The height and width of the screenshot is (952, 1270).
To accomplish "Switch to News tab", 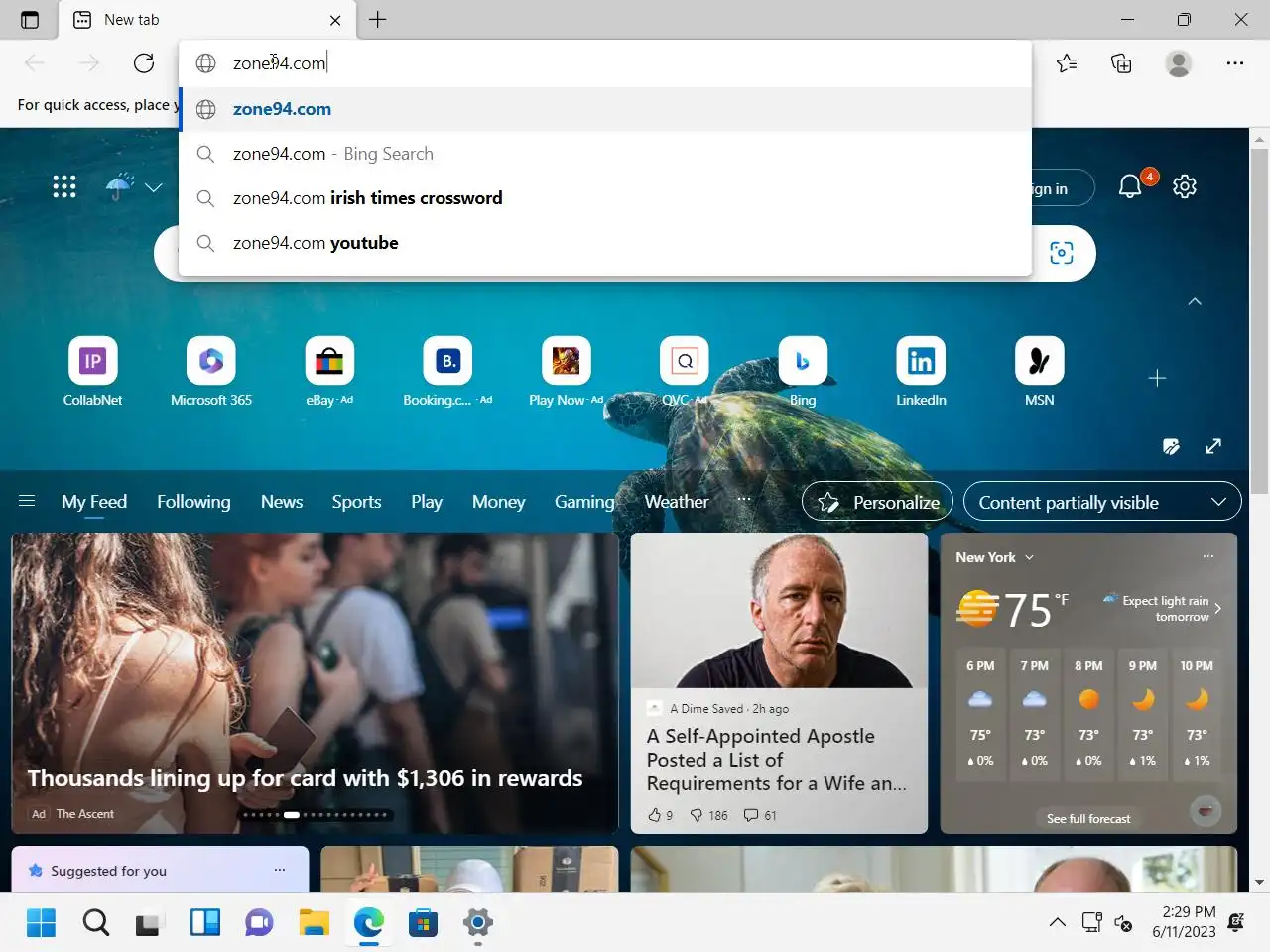I will point(282,502).
